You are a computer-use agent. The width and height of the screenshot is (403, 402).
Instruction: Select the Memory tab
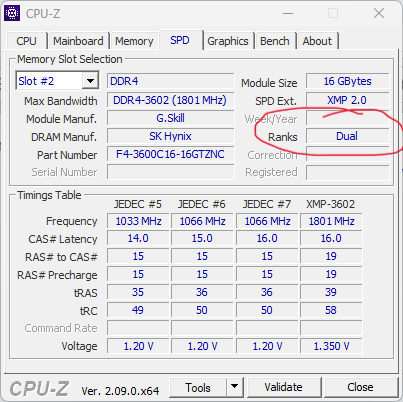coord(134,41)
